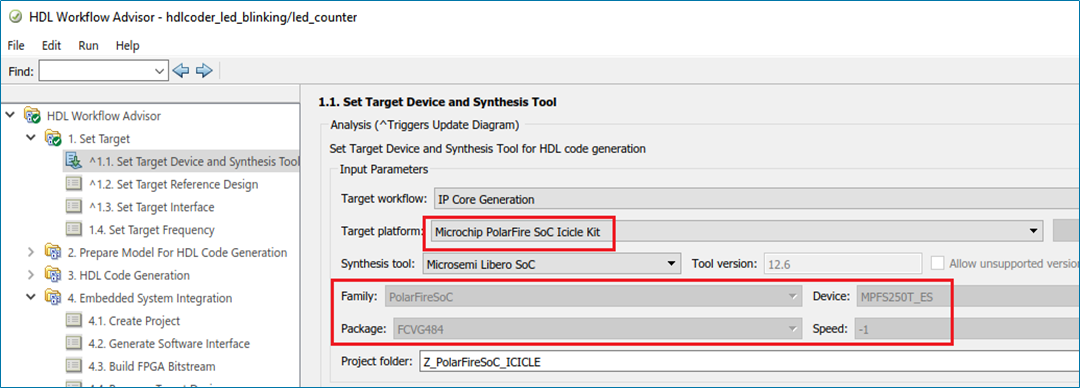Click the Tool version field showing 12.6
The height and width of the screenshot is (388, 1080).
pyautogui.click(x=842, y=263)
